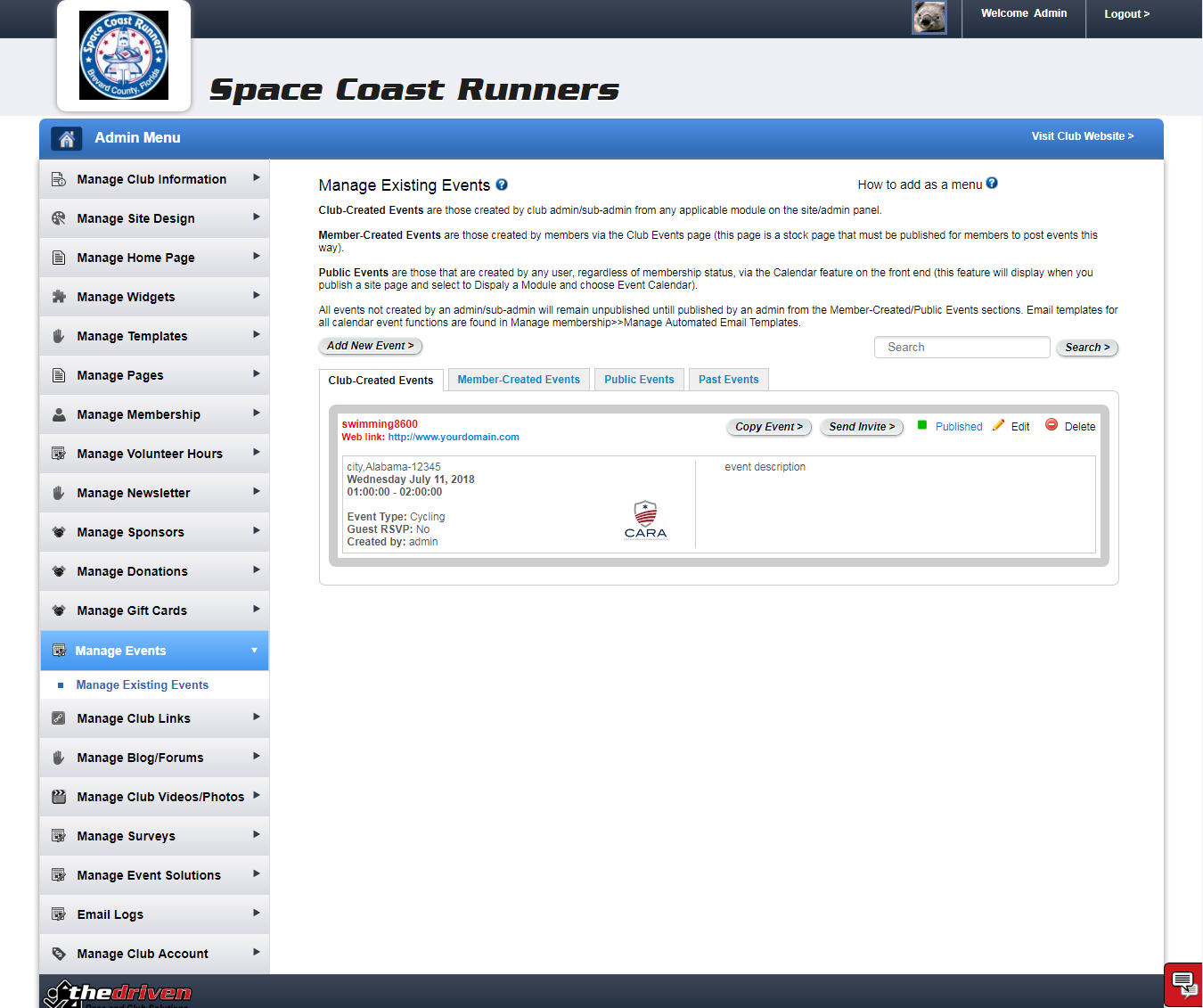Open the Visit Club Website link
The width and height of the screenshot is (1203, 1008).
coord(1082,136)
